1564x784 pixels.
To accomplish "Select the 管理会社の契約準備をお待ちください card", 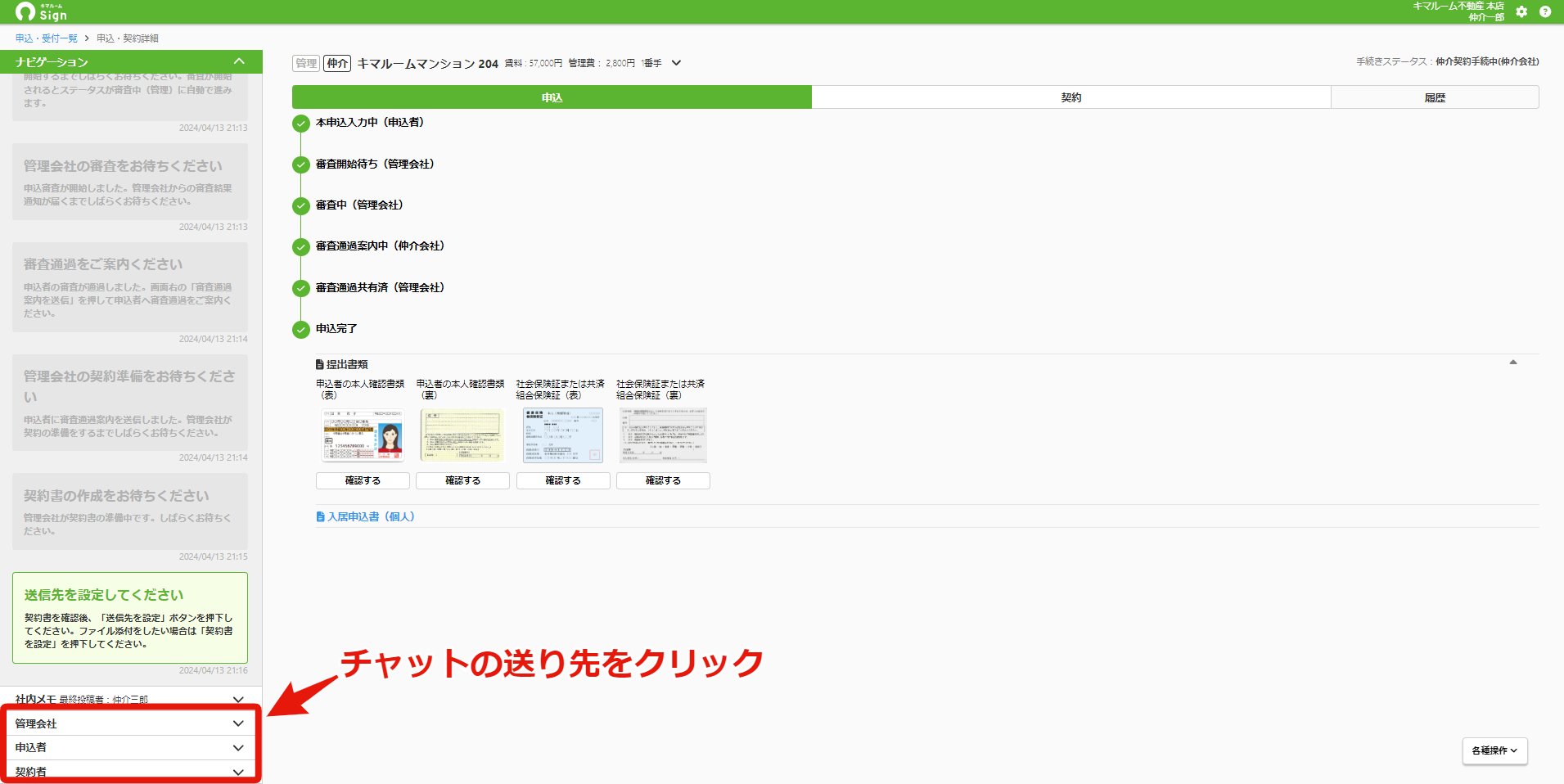I will click(130, 403).
